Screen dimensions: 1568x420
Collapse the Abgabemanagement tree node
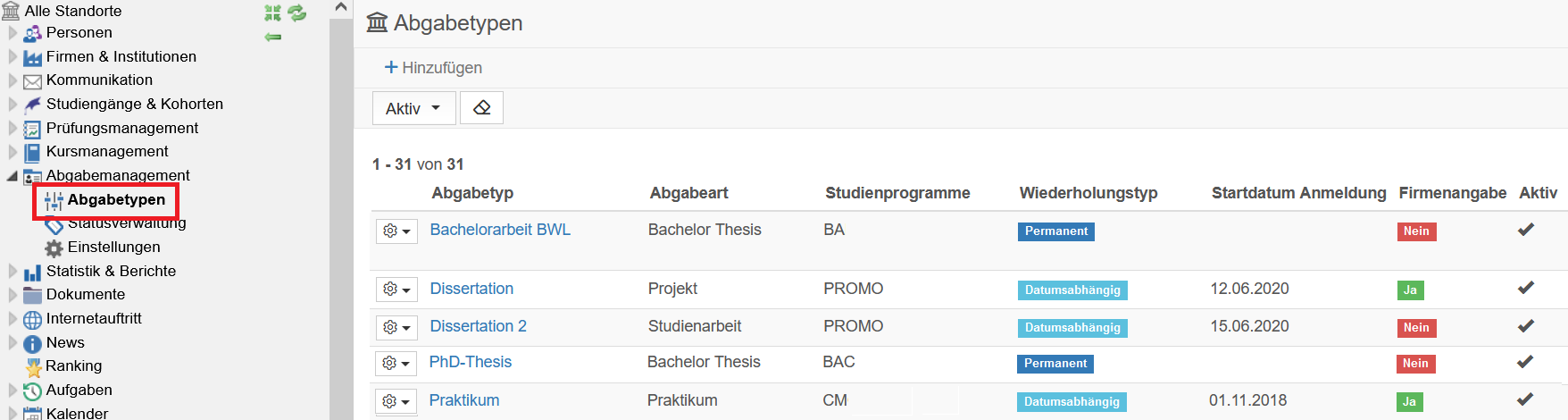[x=13, y=176]
